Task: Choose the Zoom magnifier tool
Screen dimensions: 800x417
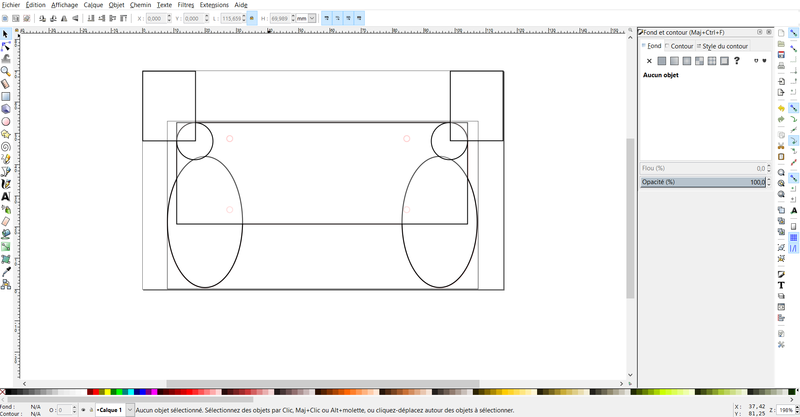Action: pos(6,72)
